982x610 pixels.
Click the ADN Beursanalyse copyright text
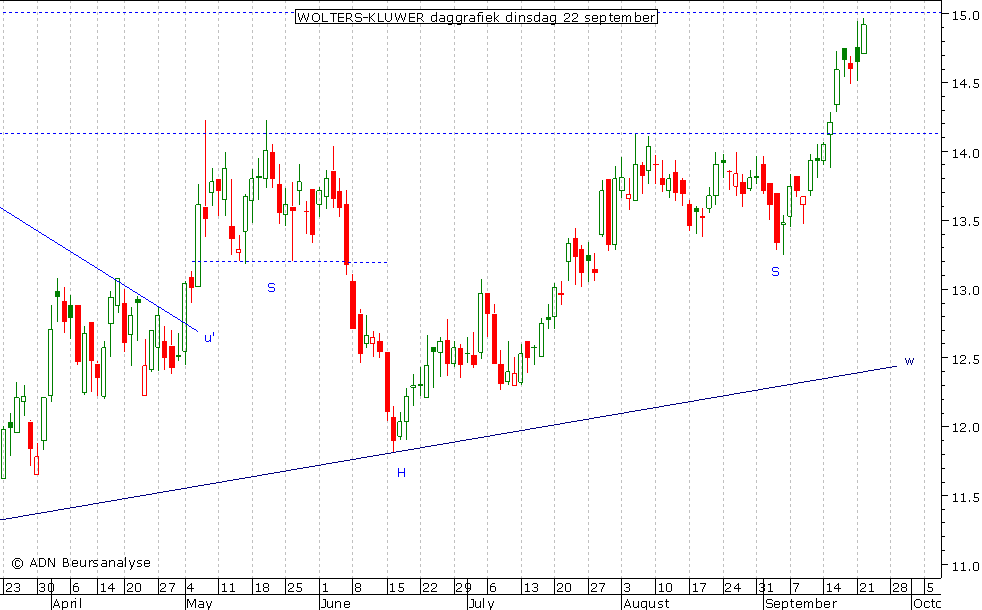click(80, 563)
